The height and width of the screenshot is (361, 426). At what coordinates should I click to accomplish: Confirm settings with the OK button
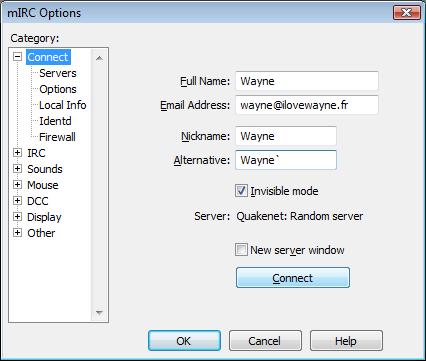[x=184, y=341]
